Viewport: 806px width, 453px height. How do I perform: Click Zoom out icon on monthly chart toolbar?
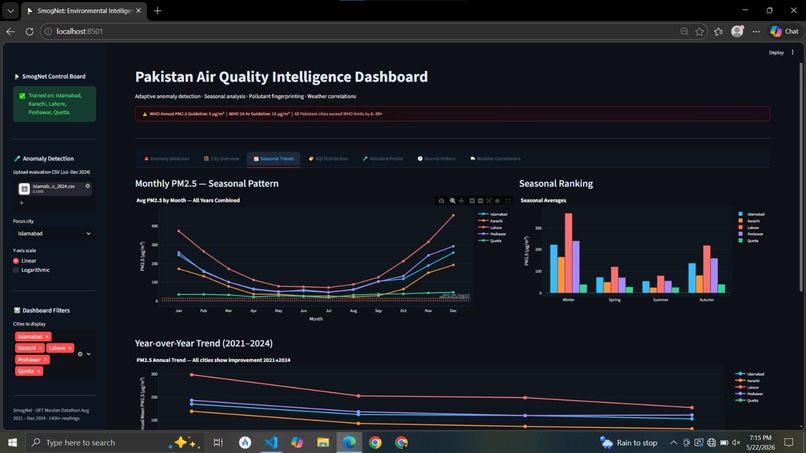tap(480, 201)
